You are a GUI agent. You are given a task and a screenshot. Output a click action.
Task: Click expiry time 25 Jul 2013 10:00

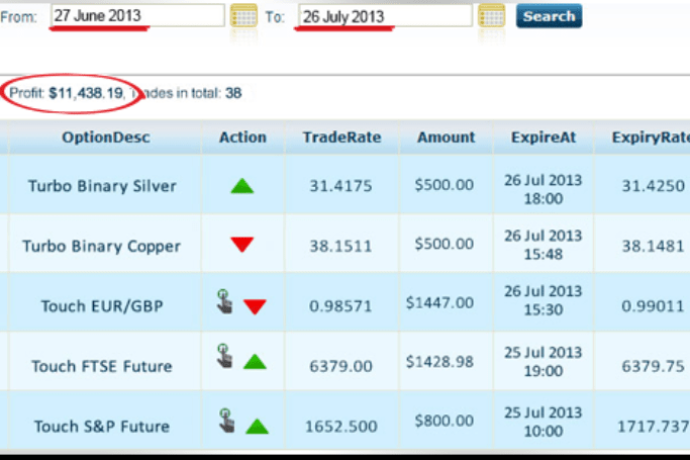click(x=543, y=422)
